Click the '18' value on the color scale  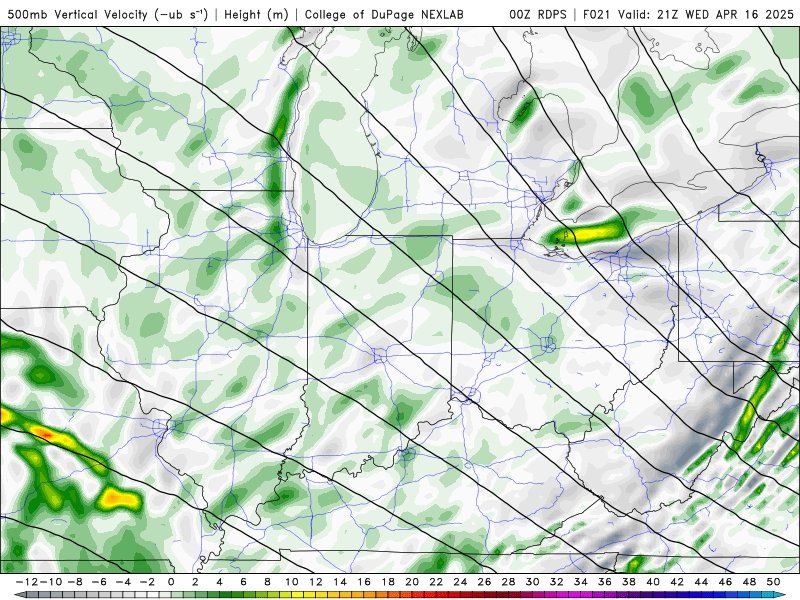click(x=388, y=582)
